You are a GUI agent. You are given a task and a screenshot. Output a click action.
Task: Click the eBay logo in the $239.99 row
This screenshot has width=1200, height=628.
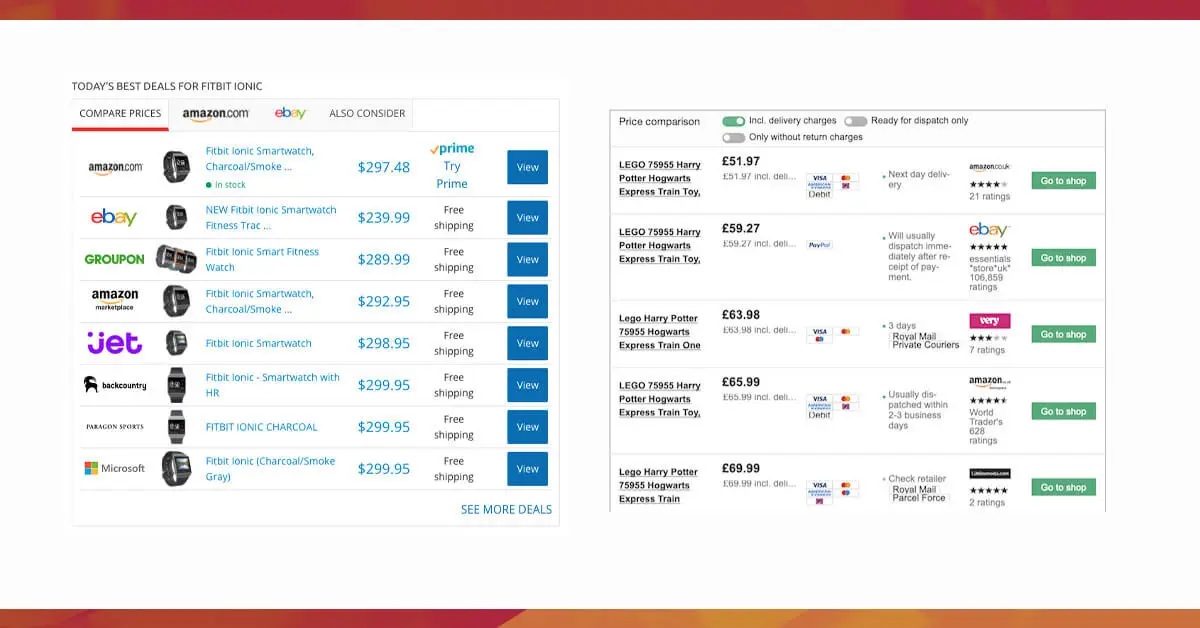pos(113,218)
